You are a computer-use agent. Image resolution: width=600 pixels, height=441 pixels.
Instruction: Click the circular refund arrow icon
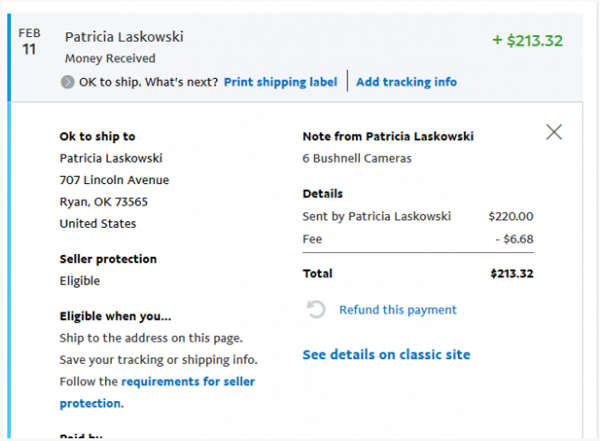coord(316,309)
